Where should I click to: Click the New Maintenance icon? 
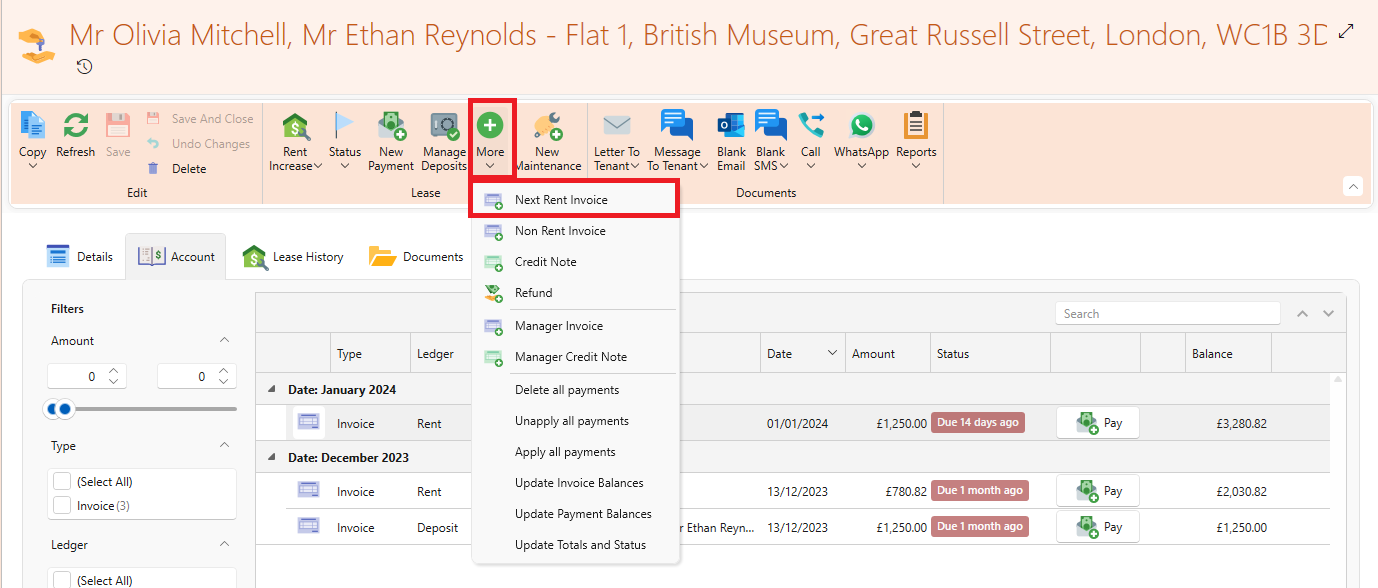tap(547, 127)
